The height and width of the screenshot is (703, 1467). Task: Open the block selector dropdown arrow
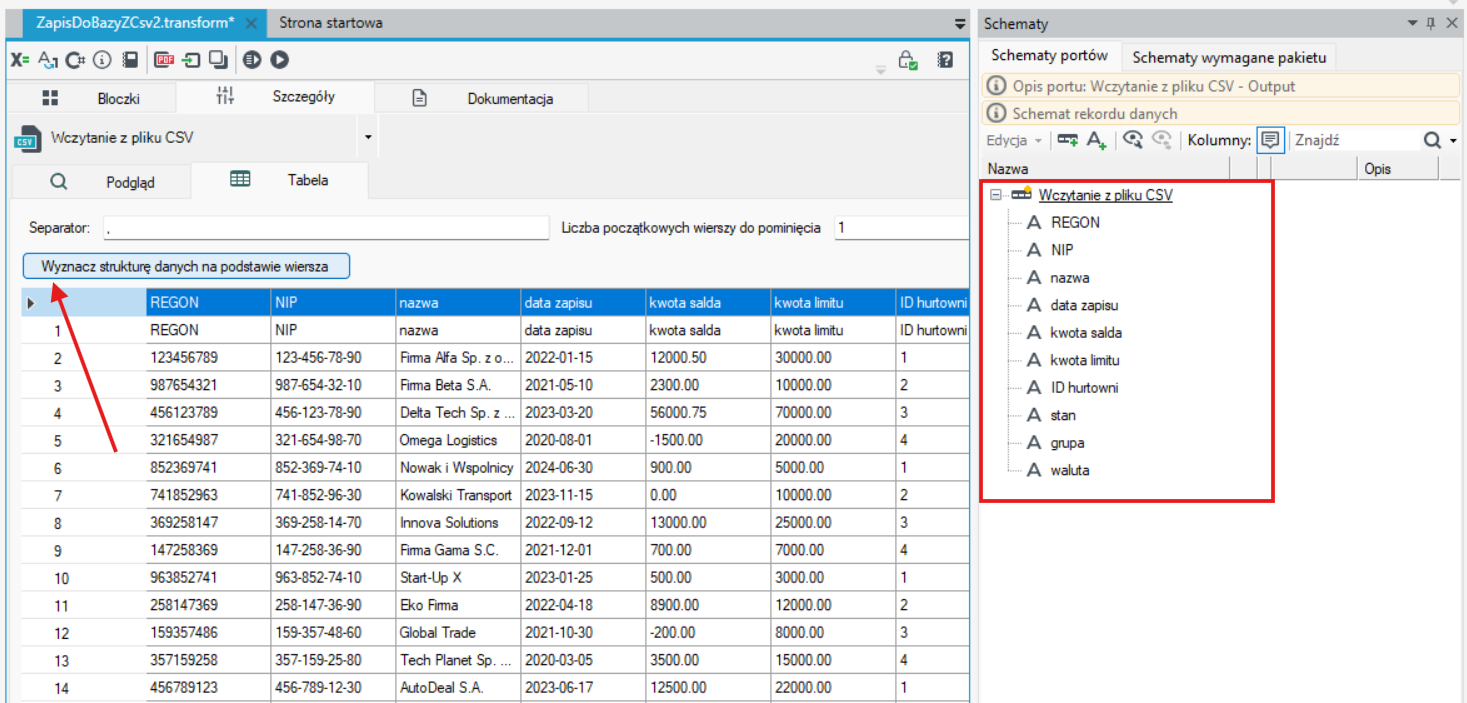[x=368, y=137]
